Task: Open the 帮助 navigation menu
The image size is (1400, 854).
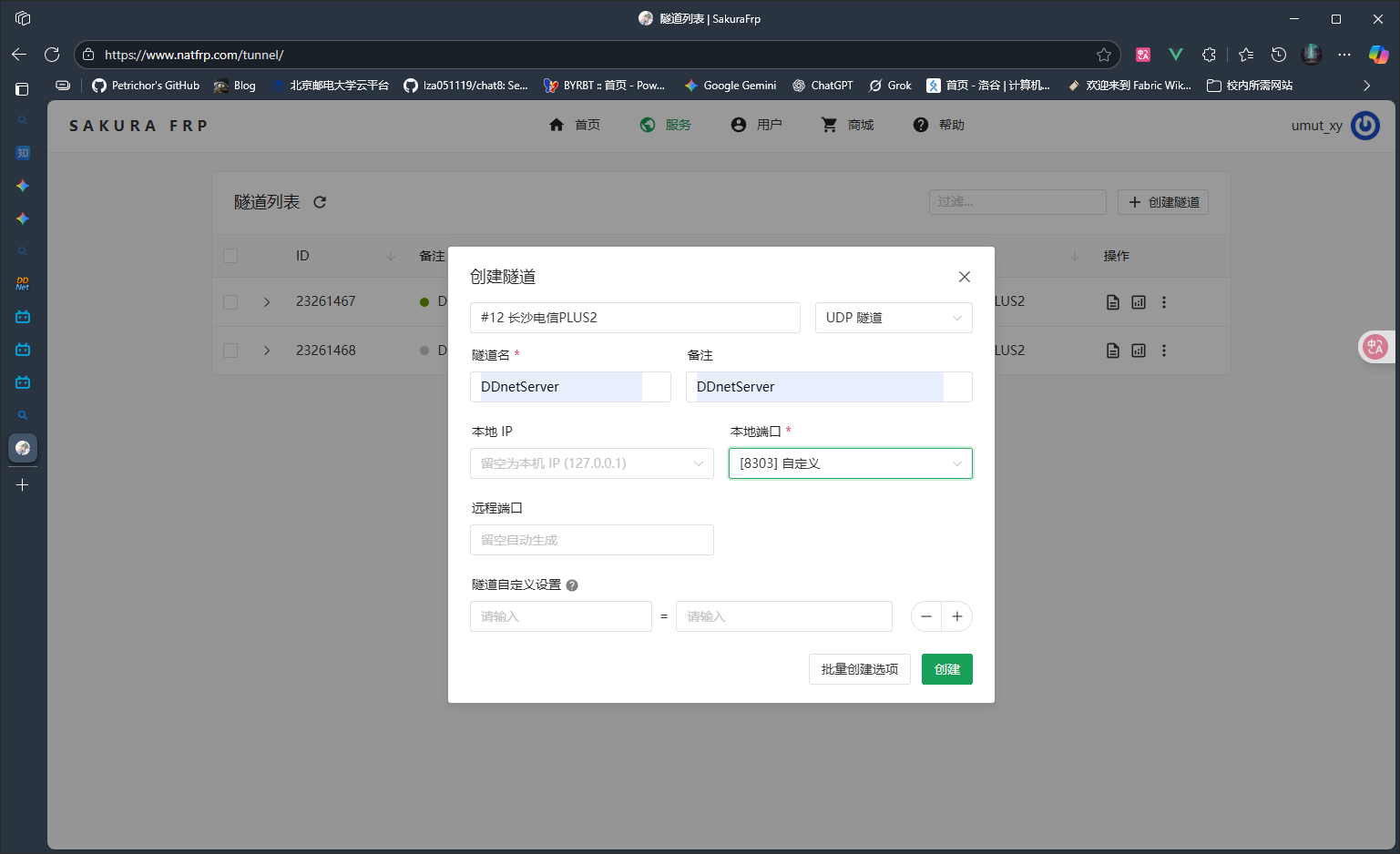Action: [x=938, y=125]
